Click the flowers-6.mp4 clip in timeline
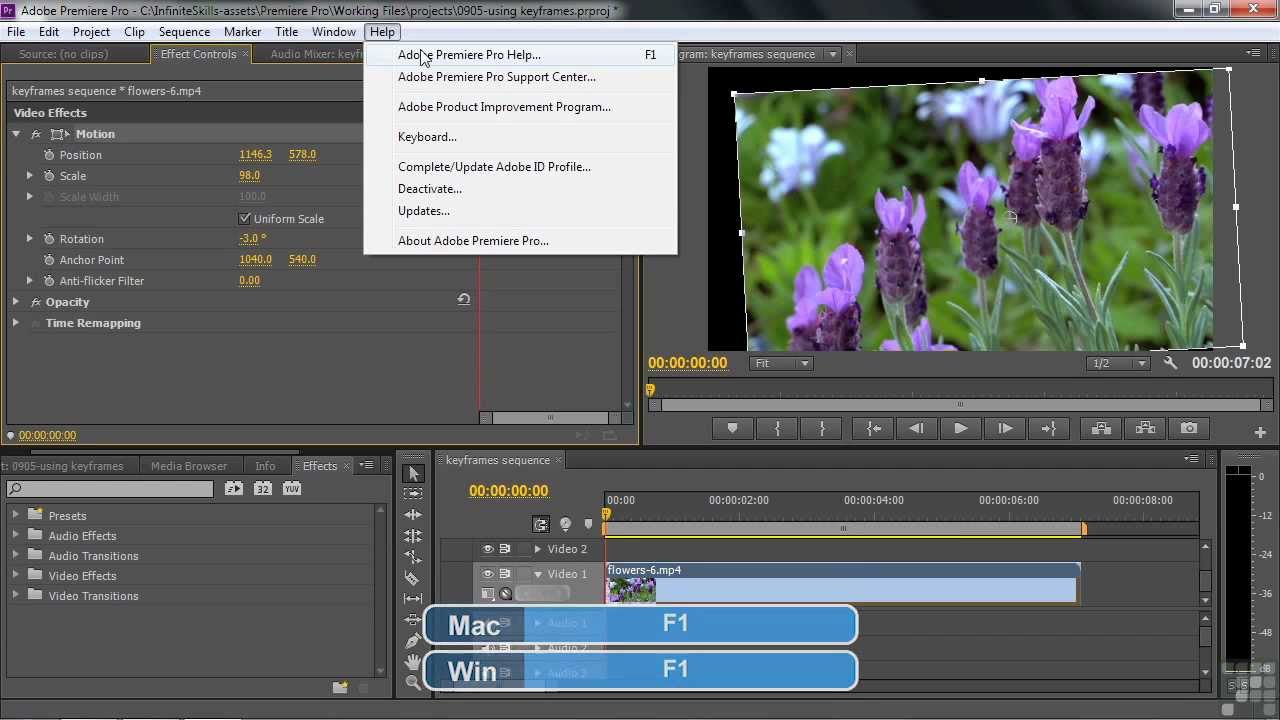Viewport: 1280px width, 720px height. 842,583
